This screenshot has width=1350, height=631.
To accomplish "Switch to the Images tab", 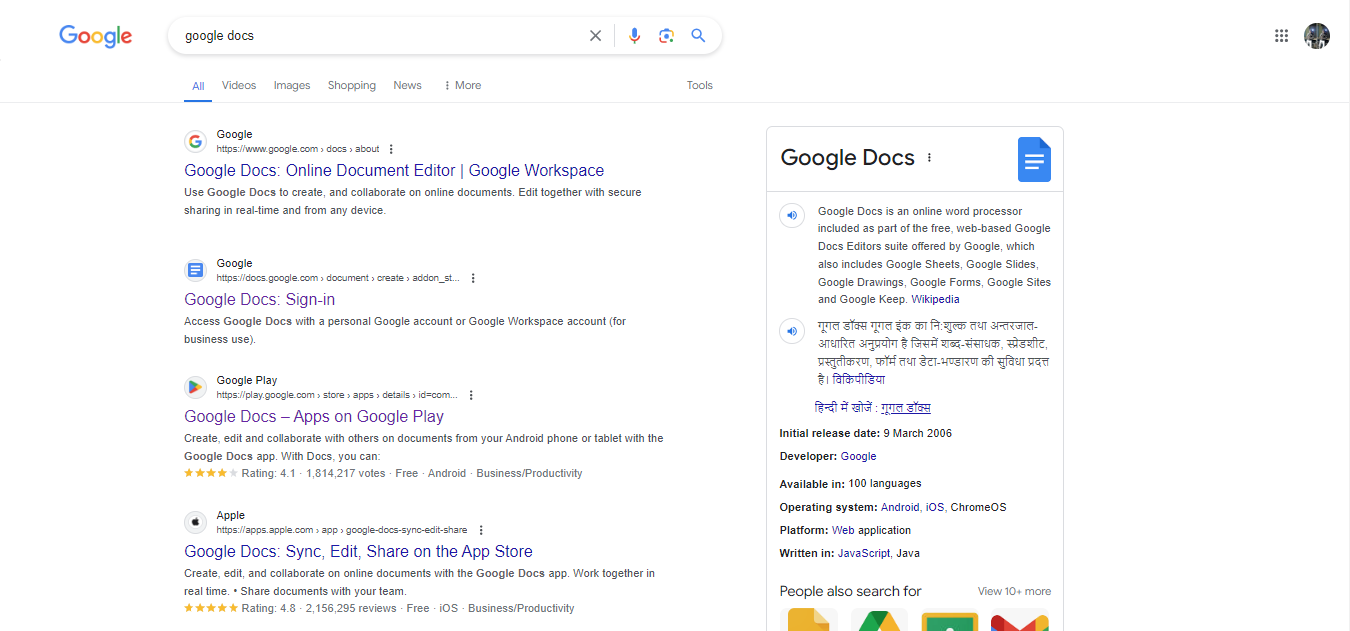I will 292,85.
